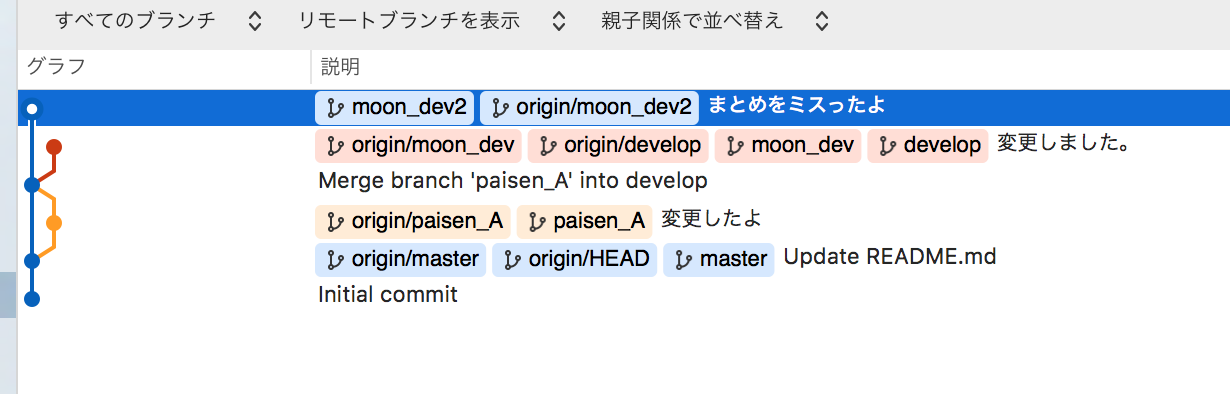Click the origin/master branch tag
This screenshot has height=394, width=1230.
(400, 259)
